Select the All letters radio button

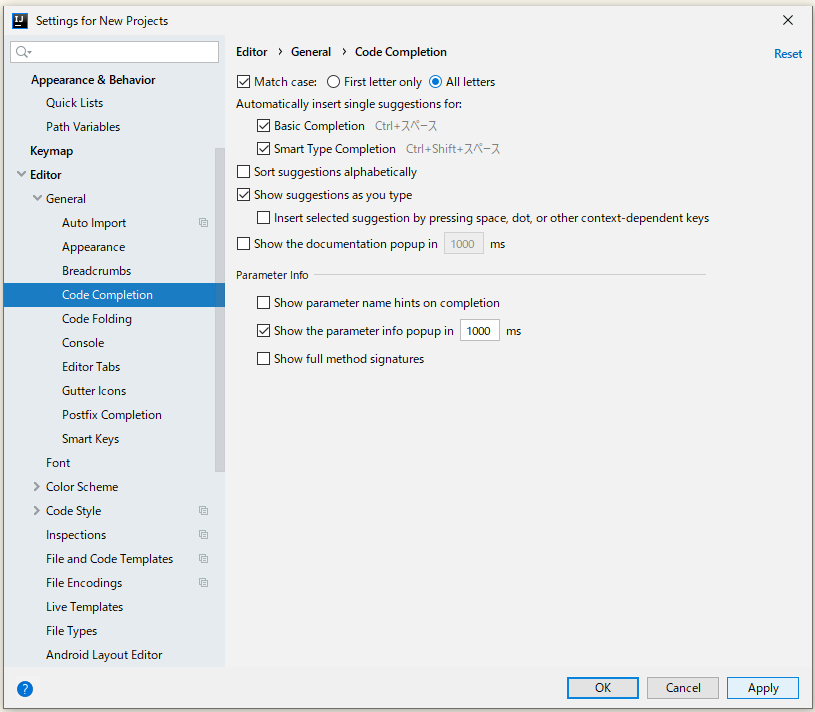point(436,82)
